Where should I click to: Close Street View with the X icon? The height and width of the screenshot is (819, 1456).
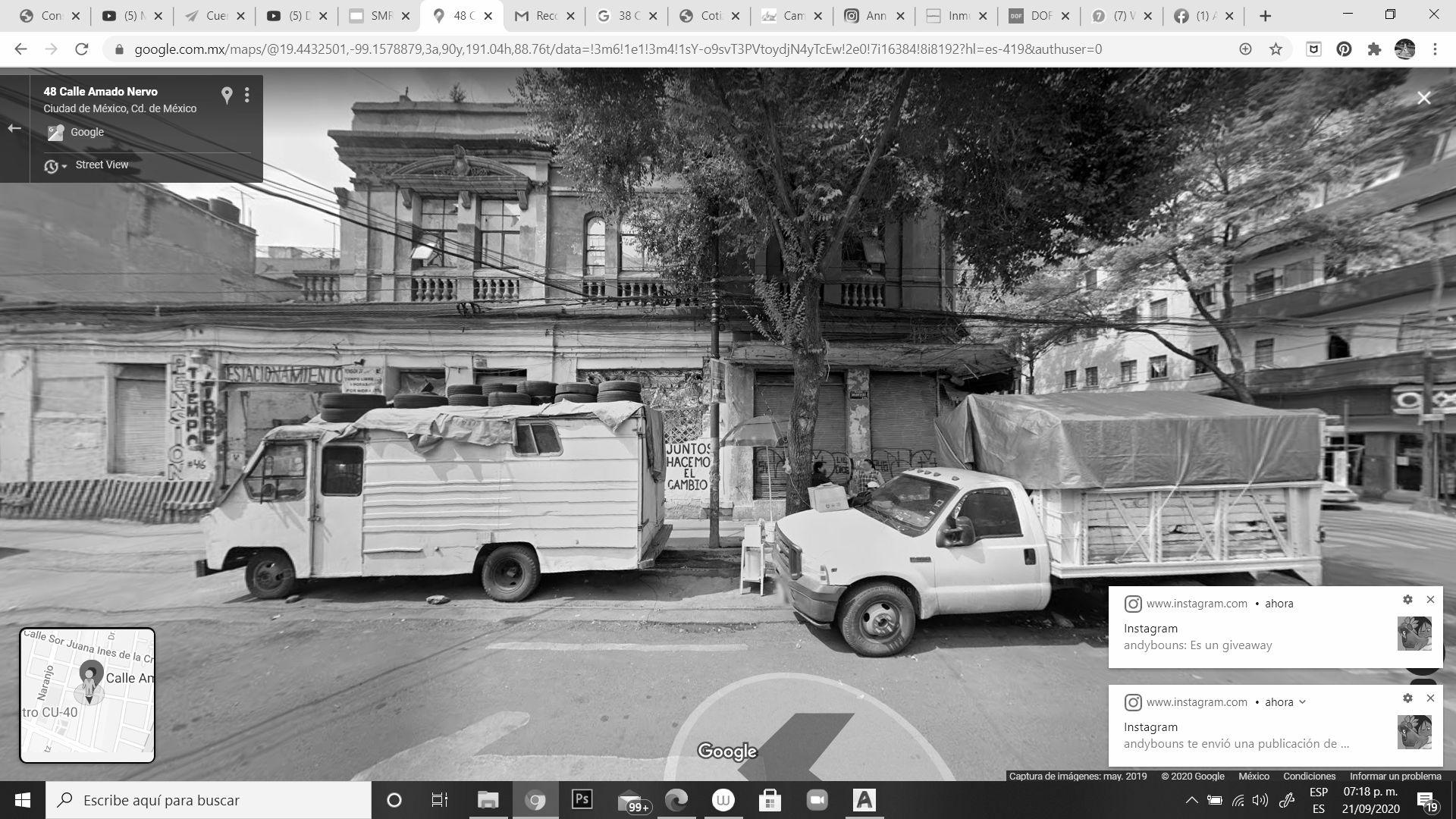point(1423,98)
